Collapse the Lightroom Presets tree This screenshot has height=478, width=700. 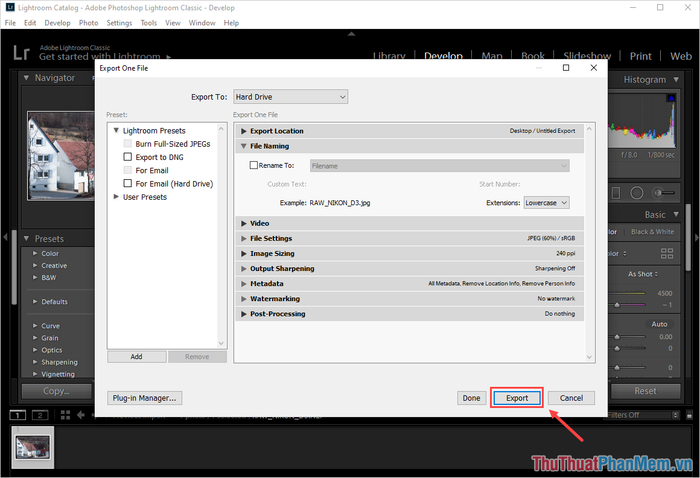tap(116, 130)
